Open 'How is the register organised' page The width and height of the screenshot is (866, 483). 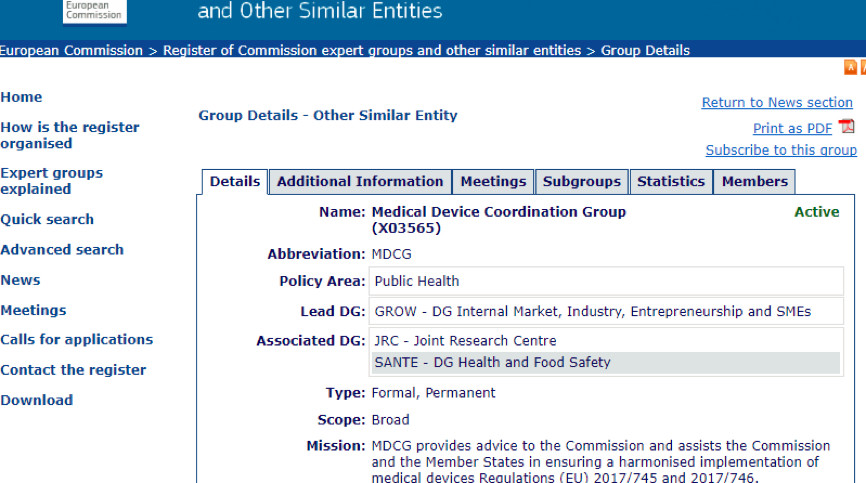[70, 135]
